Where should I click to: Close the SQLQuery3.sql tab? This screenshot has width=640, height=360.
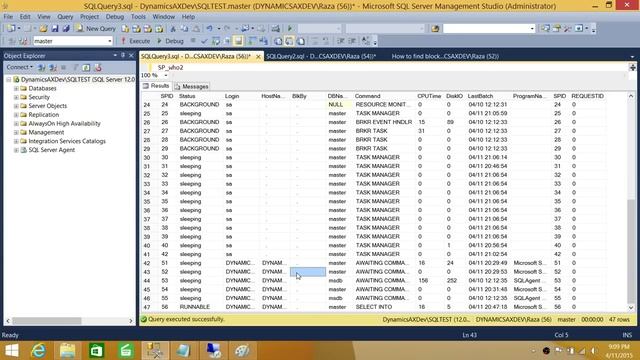pyautogui.click(x=258, y=57)
